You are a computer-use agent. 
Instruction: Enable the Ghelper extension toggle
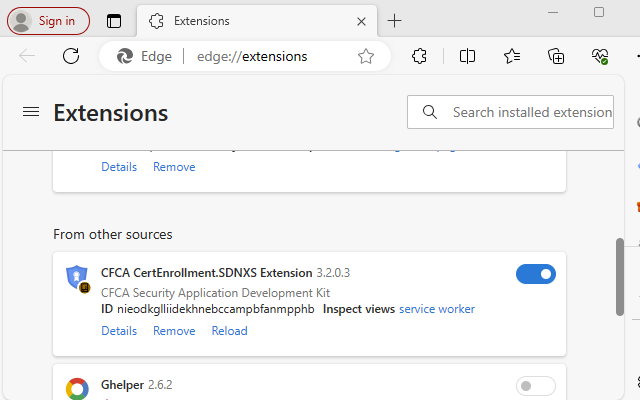536,386
